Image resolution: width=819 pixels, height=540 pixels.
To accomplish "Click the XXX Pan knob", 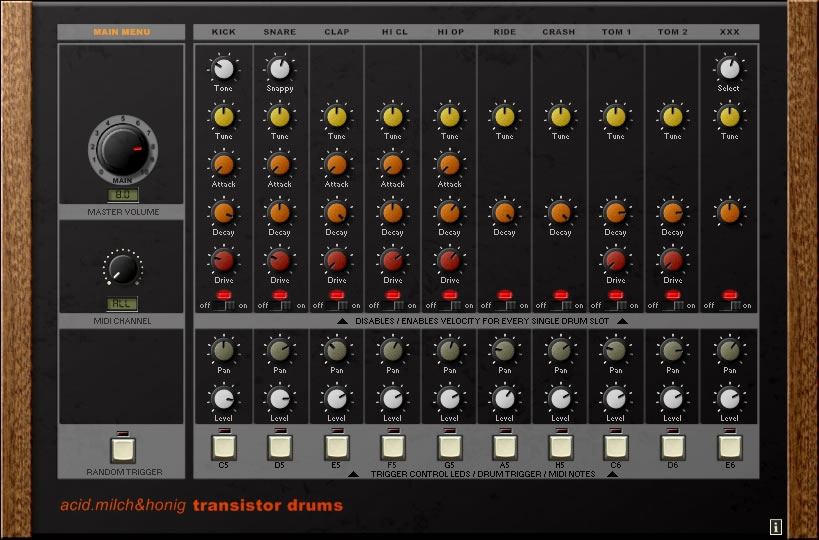I will pyautogui.click(x=729, y=350).
